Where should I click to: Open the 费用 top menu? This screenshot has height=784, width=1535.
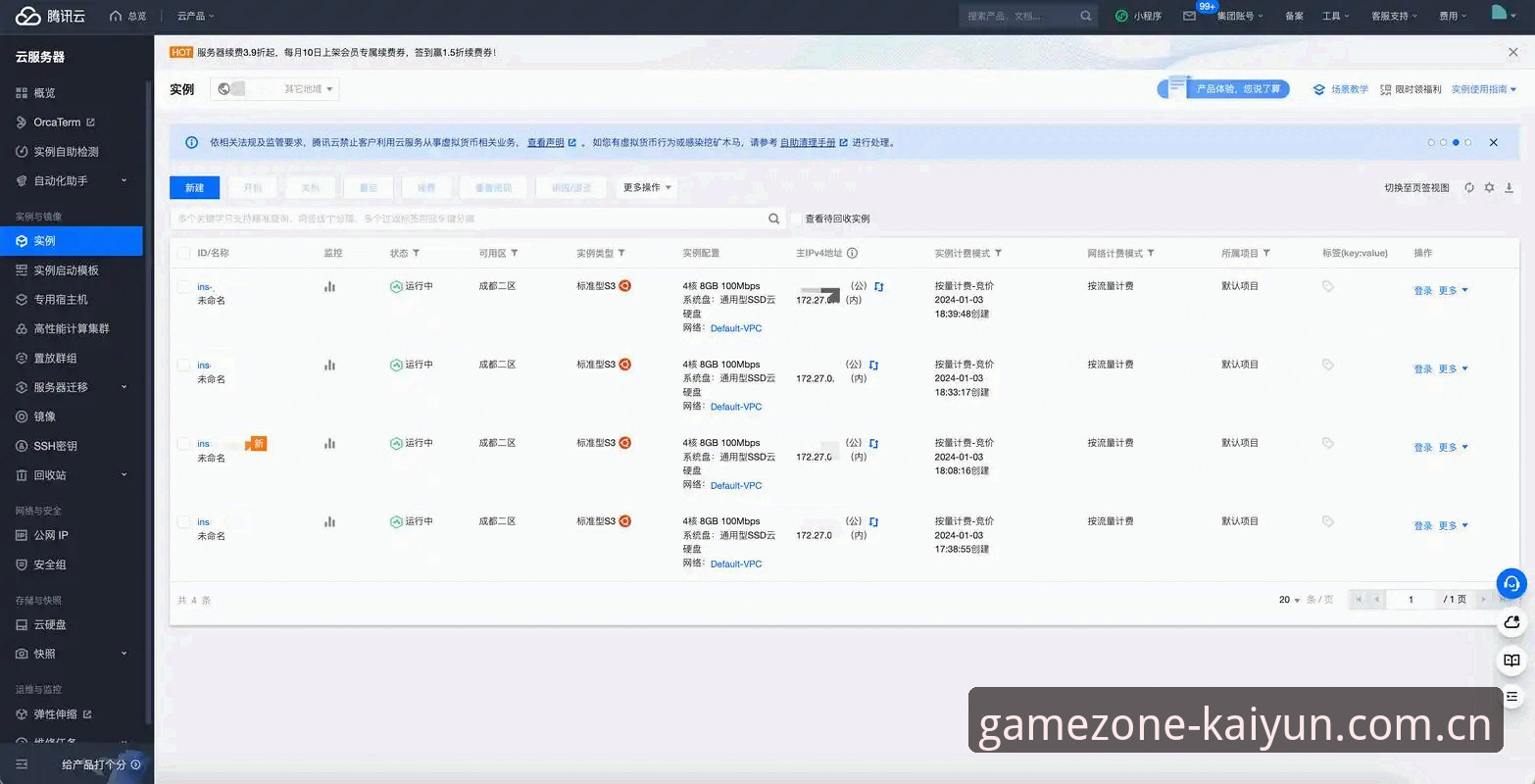[1453, 16]
